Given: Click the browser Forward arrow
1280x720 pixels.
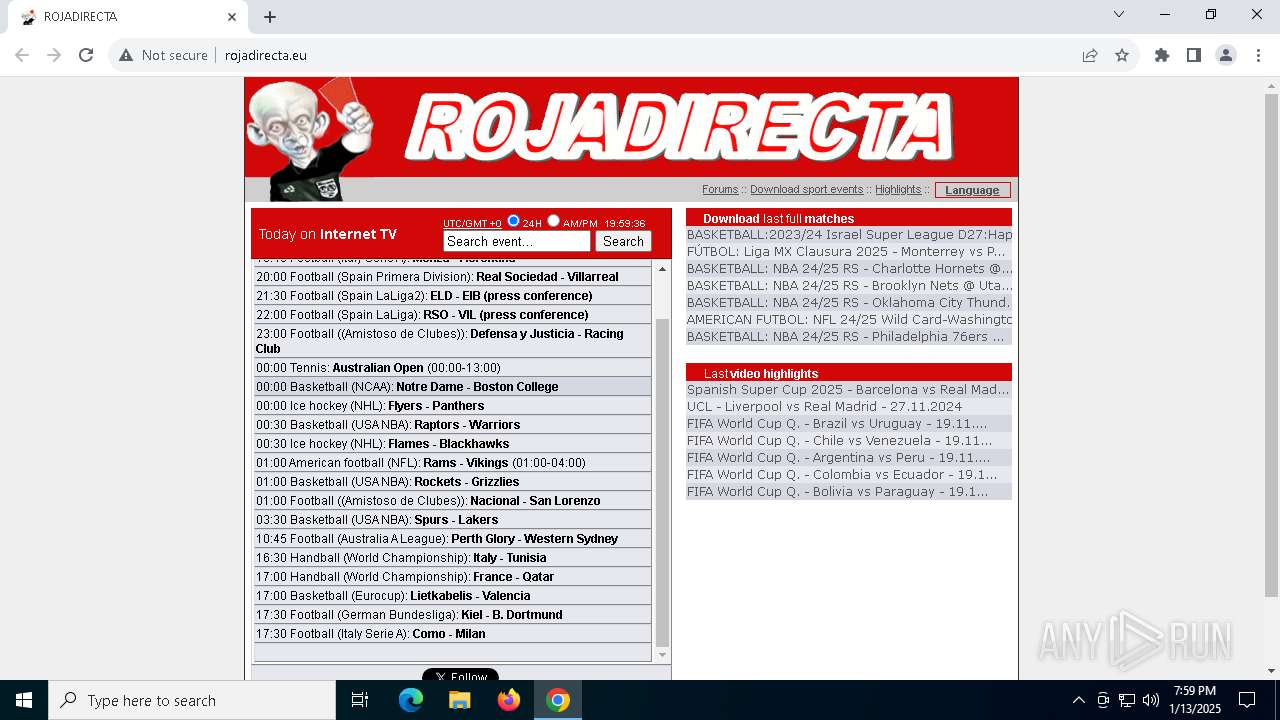Looking at the screenshot, I should pyautogui.click(x=54, y=55).
